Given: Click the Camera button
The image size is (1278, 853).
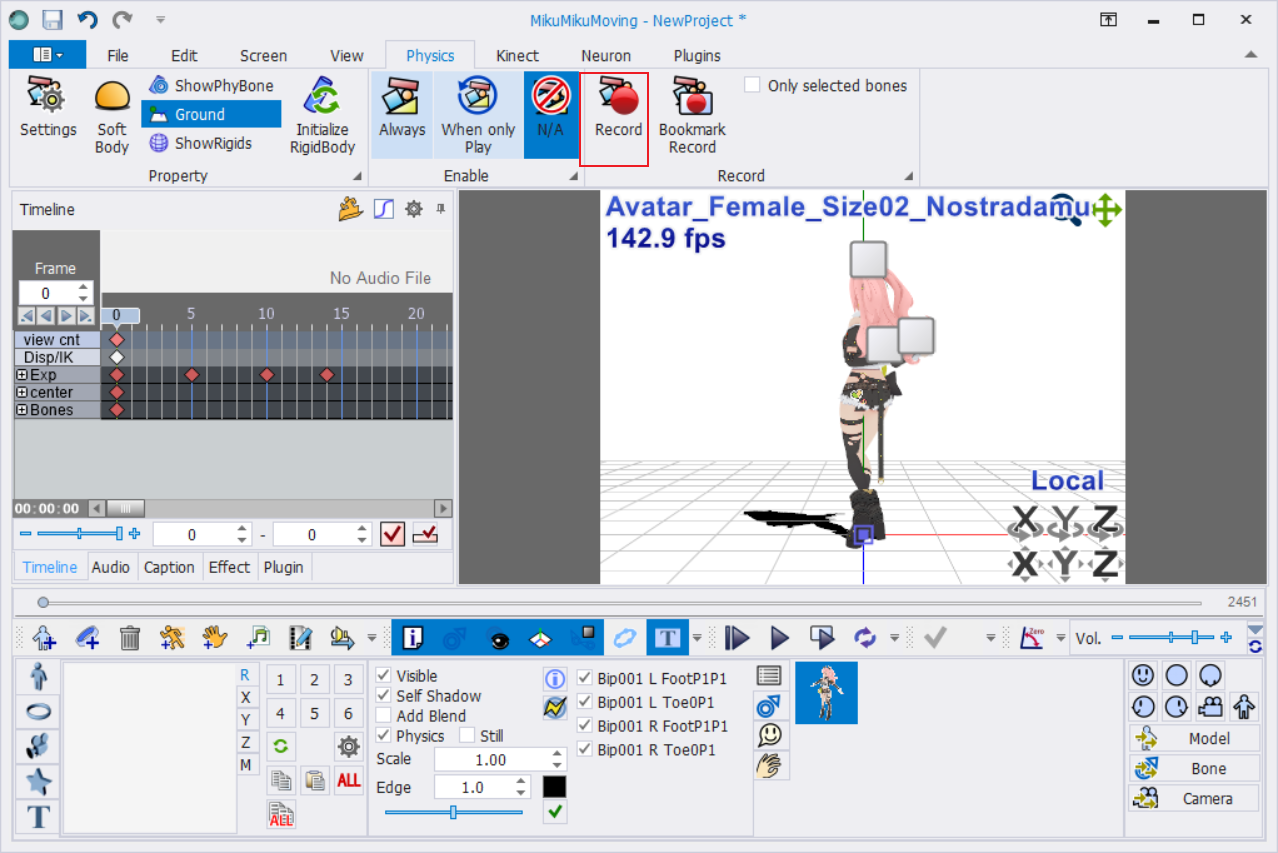Looking at the screenshot, I should [1194, 799].
